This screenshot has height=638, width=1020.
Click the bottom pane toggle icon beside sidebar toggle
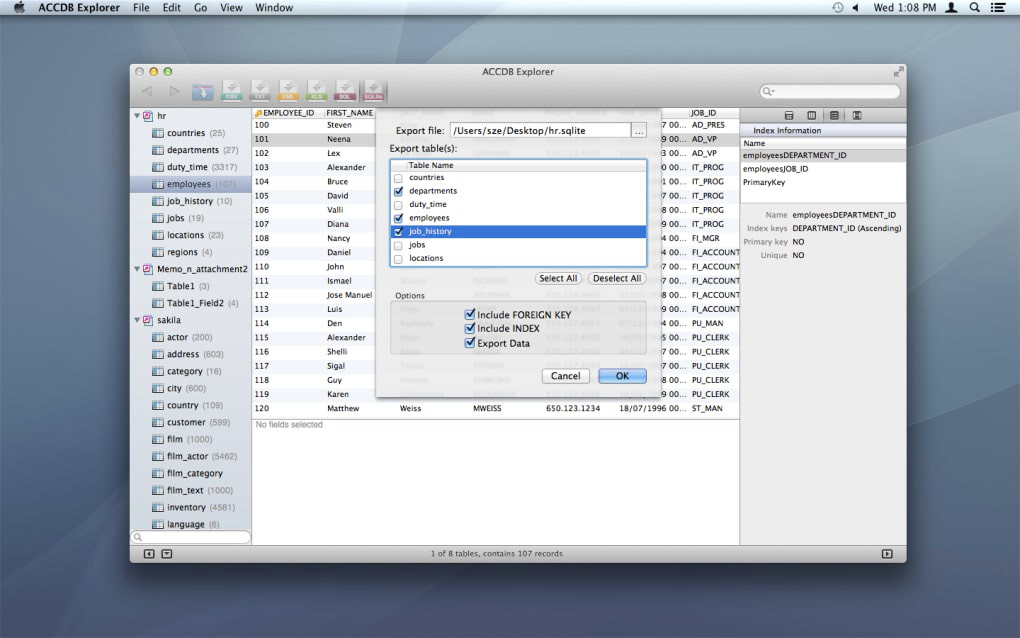click(167, 553)
